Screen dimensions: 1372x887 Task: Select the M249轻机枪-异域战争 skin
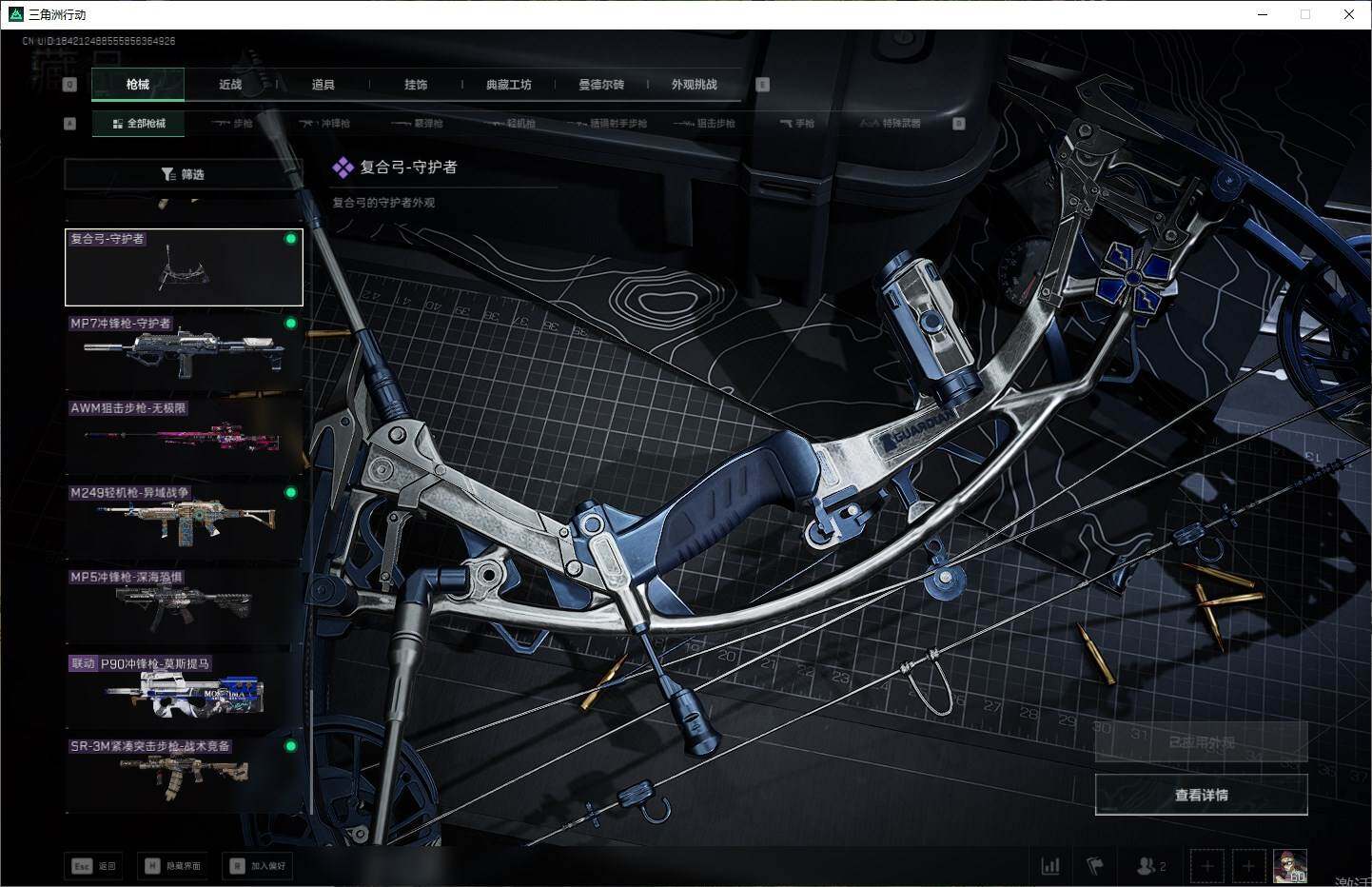pyautogui.click(x=184, y=521)
